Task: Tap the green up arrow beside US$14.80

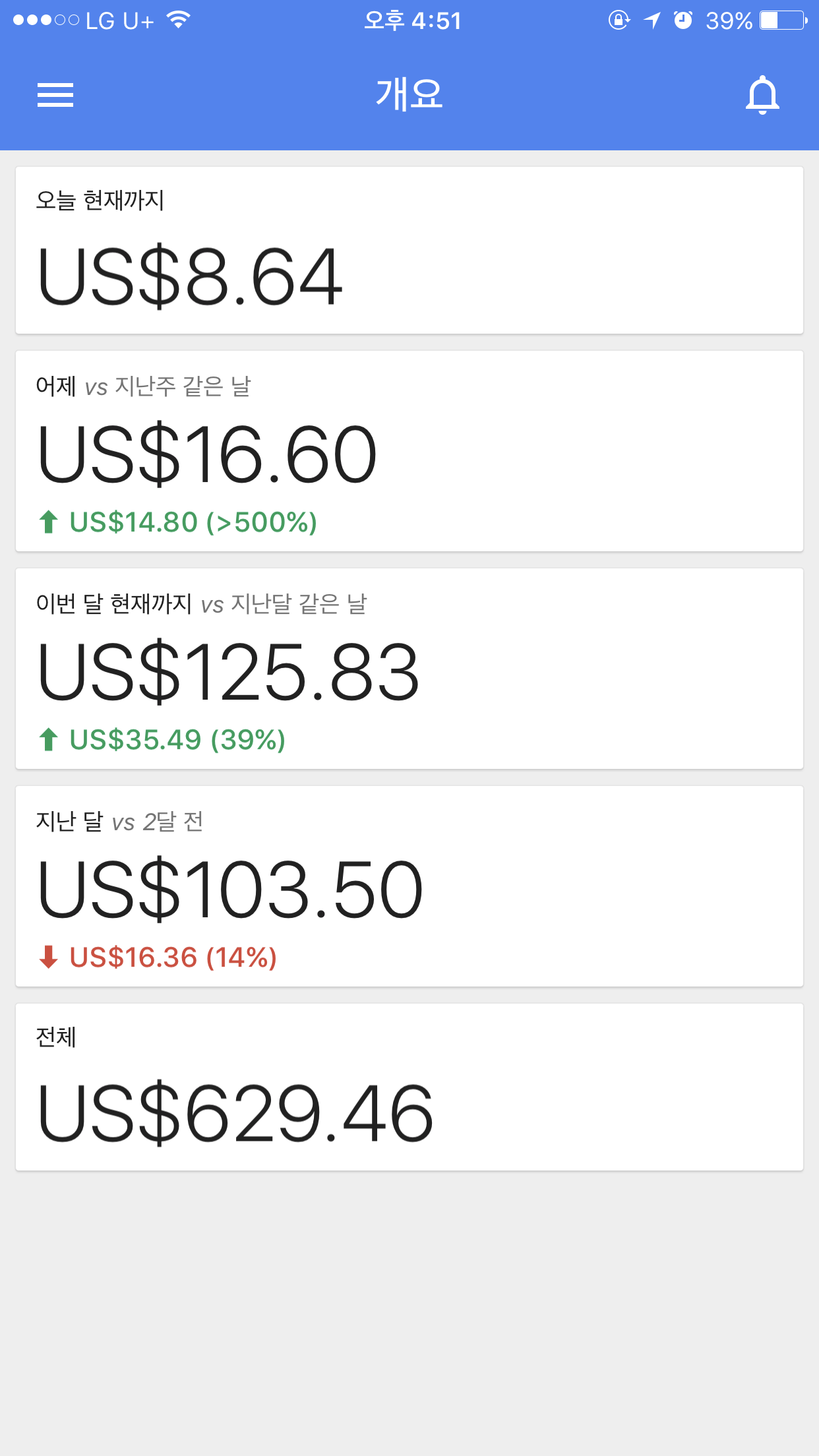Action: click(48, 522)
